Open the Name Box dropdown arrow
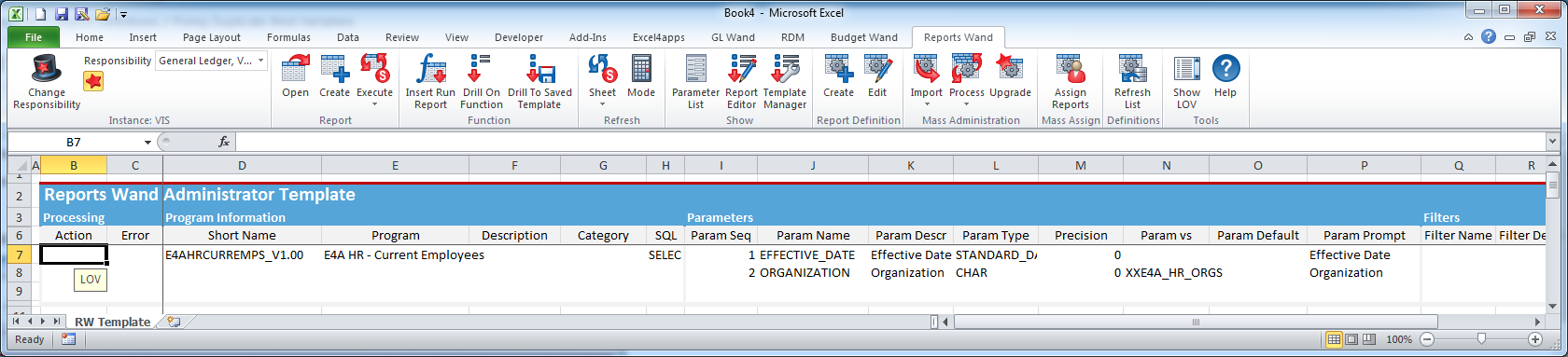This screenshot has width=1568, height=357. pos(147,143)
